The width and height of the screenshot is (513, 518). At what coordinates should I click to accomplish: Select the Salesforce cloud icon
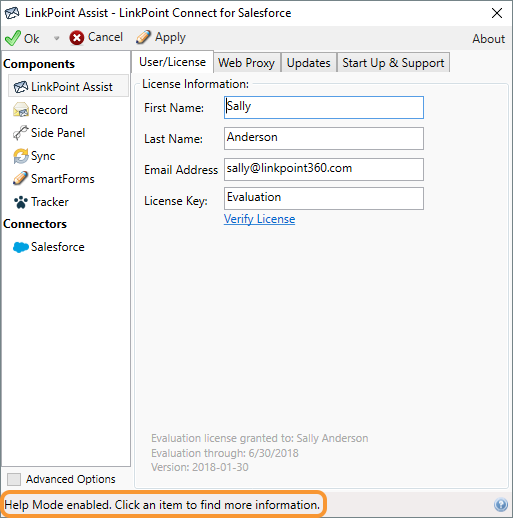coord(21,247)
